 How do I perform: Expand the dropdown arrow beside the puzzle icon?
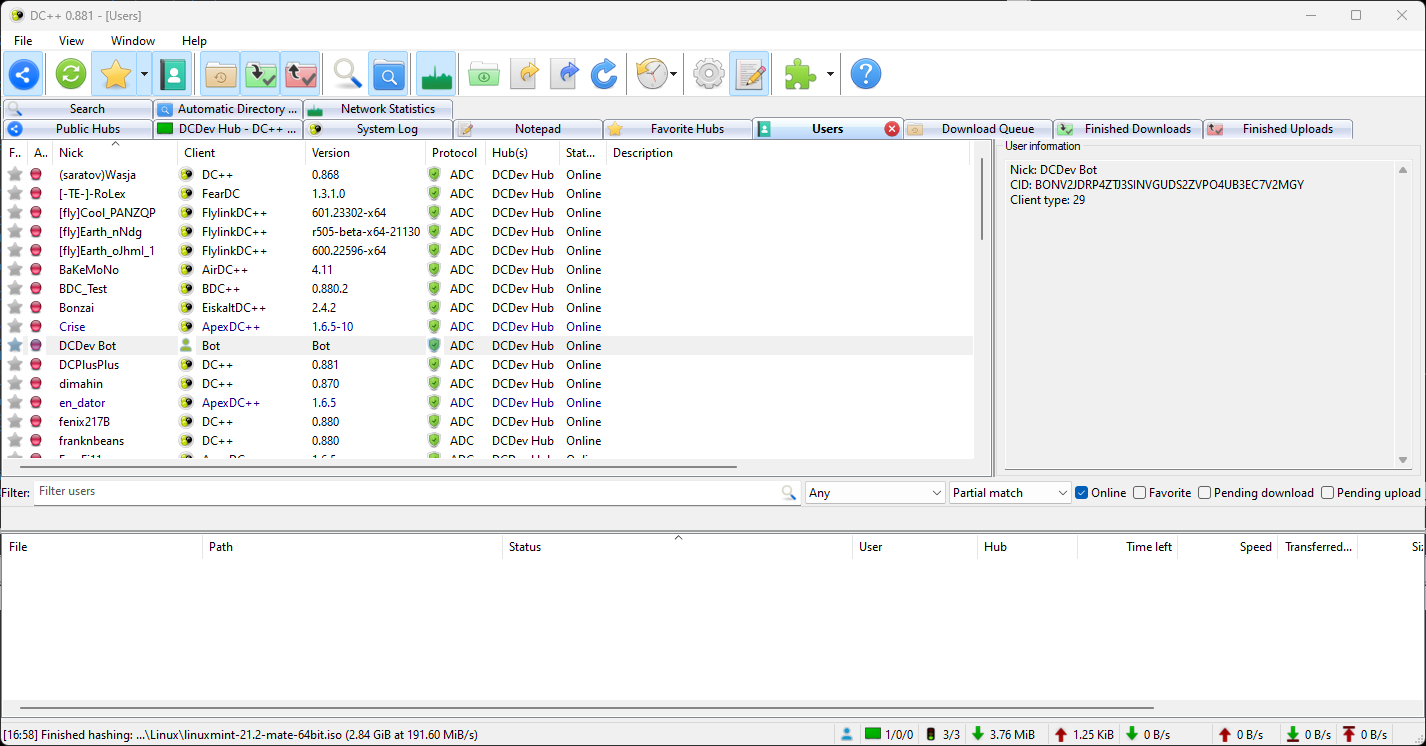point(830,74)
